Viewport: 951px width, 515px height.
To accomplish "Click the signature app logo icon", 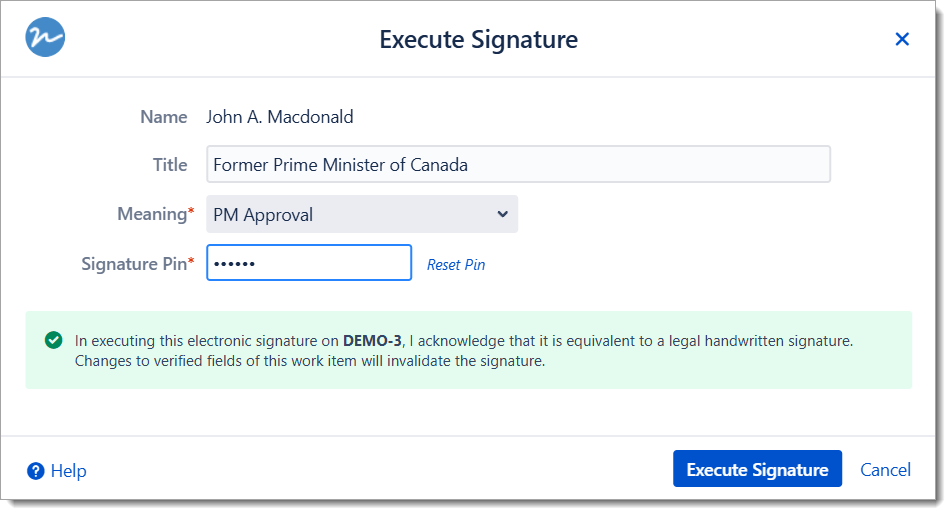I will [45, 38].
